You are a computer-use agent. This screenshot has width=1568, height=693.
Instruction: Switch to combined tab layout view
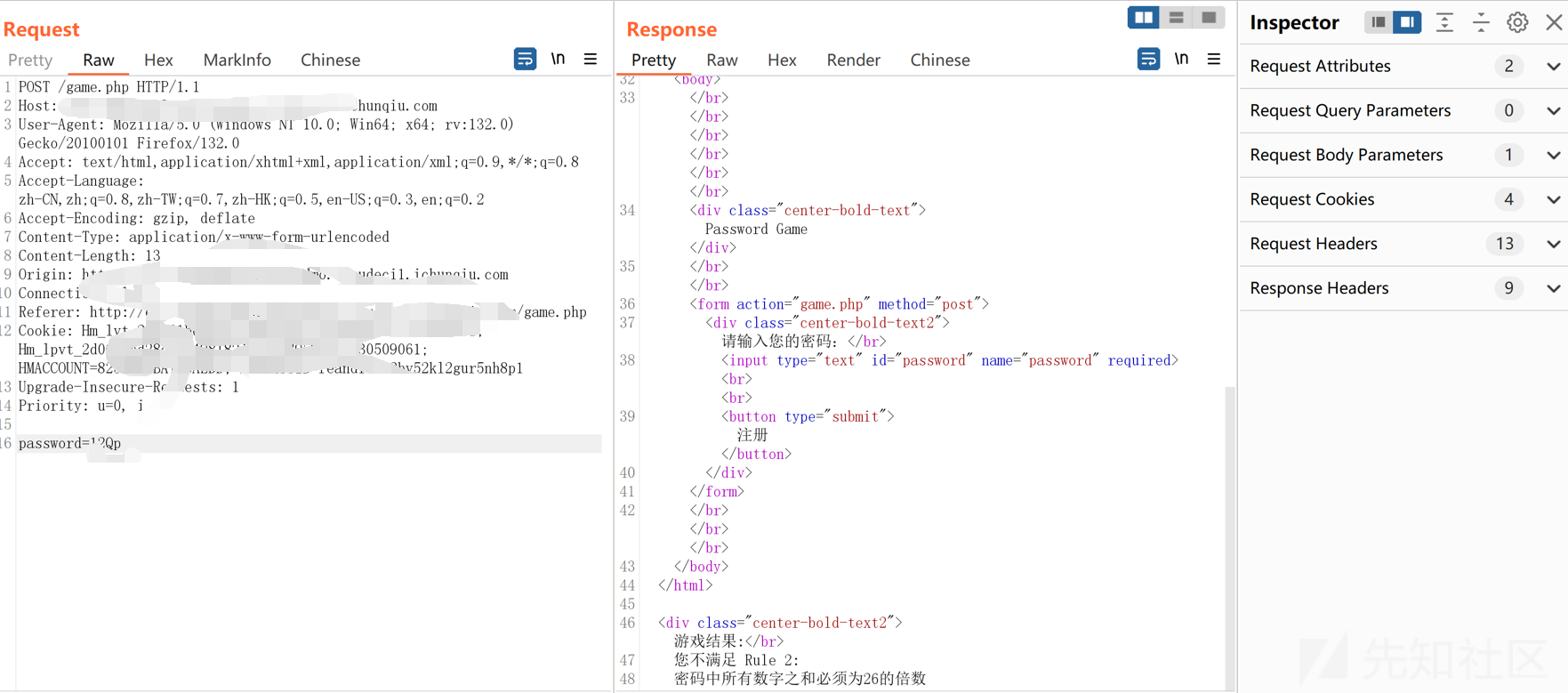tap(1209, 18)
